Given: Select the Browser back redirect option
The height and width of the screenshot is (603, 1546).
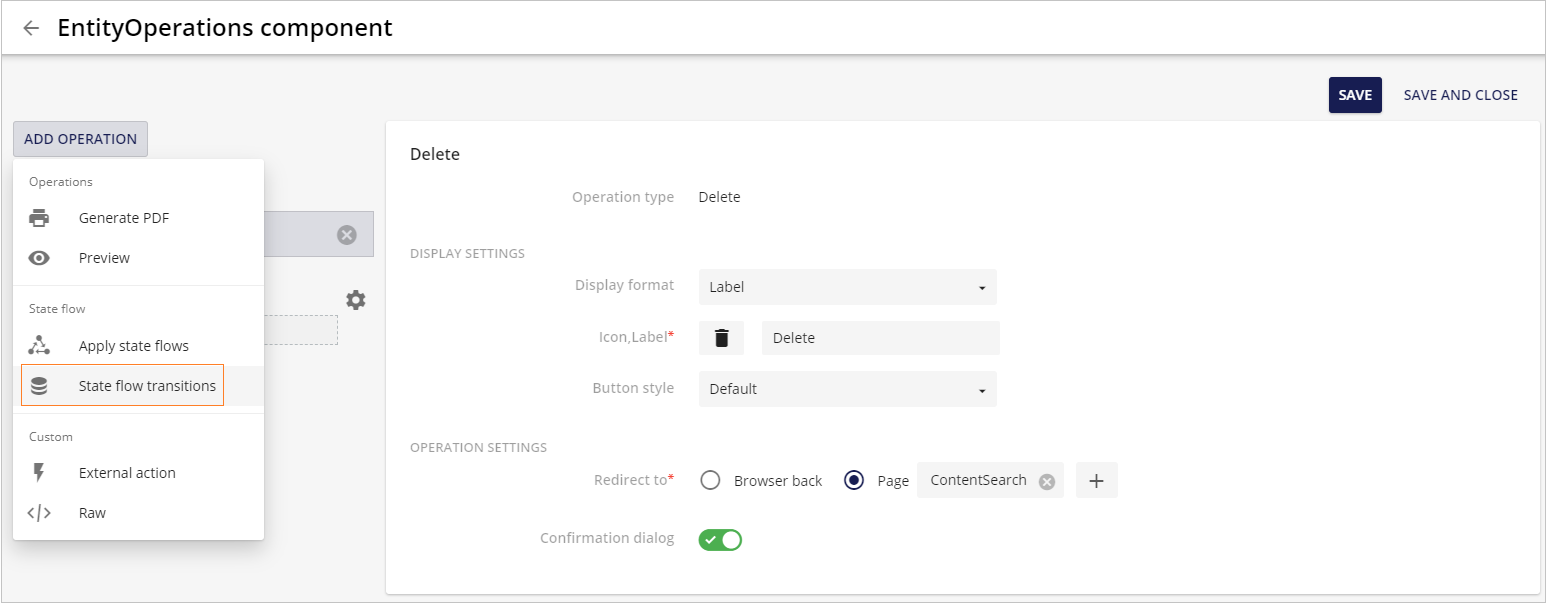Looking at the screenshot, I should pyautogui.click(x=710, y=480).
